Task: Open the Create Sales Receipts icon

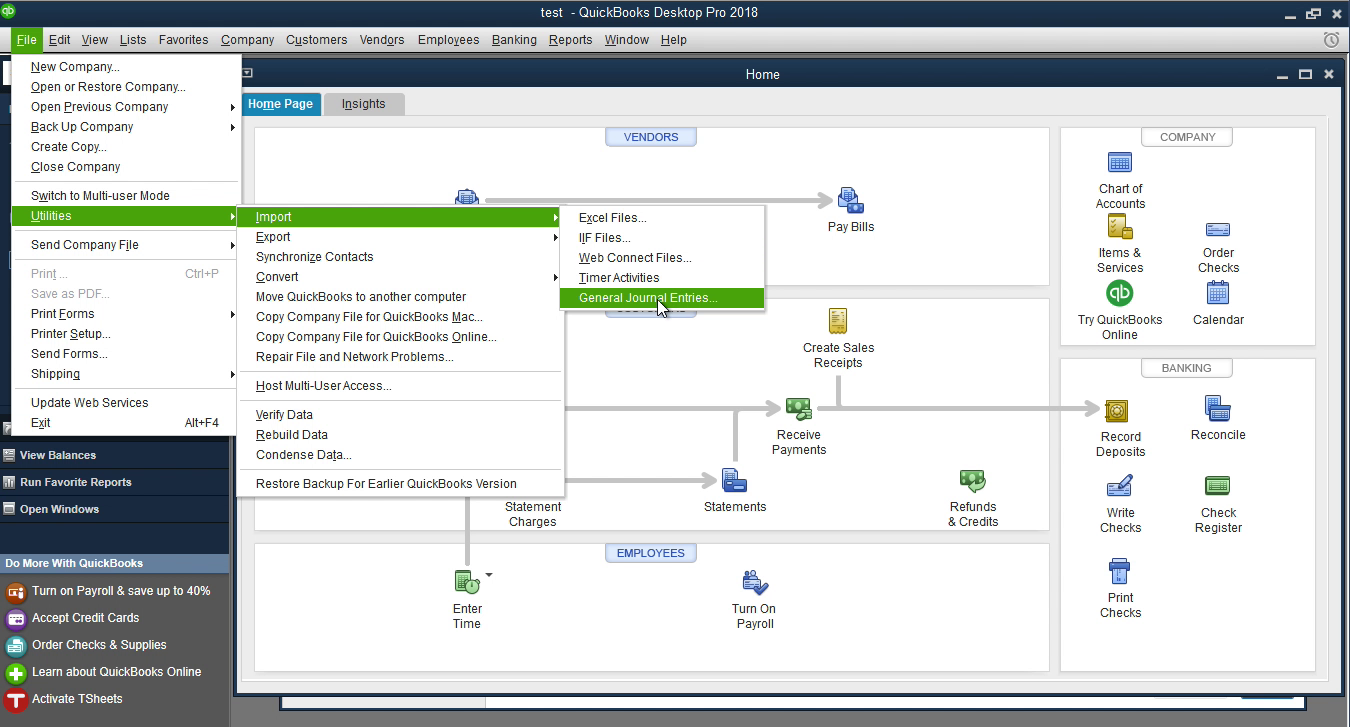Action: (x=838, y=321)
